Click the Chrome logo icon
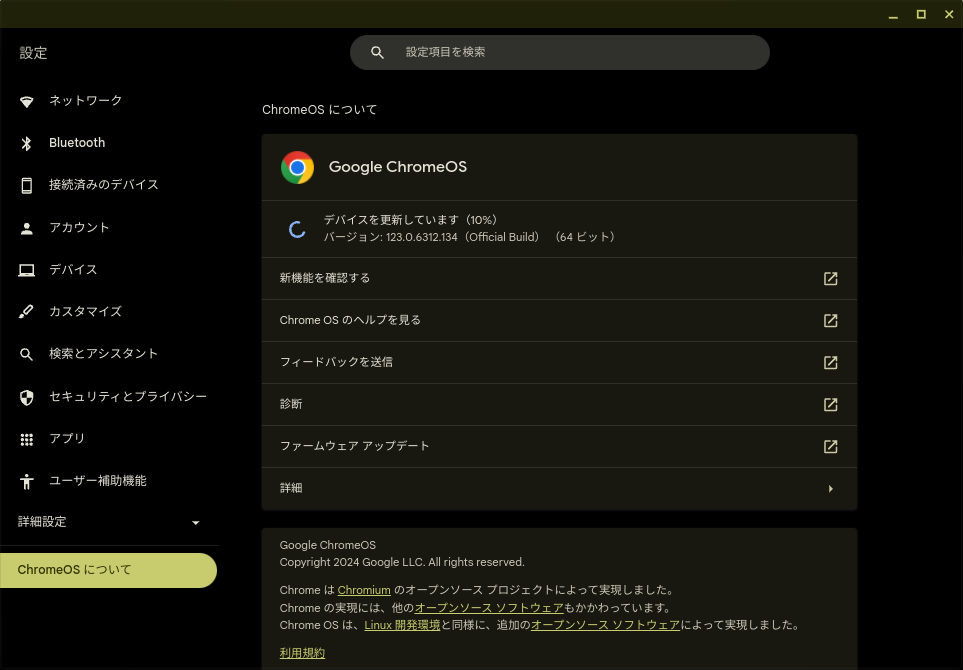 coord(297,167)
